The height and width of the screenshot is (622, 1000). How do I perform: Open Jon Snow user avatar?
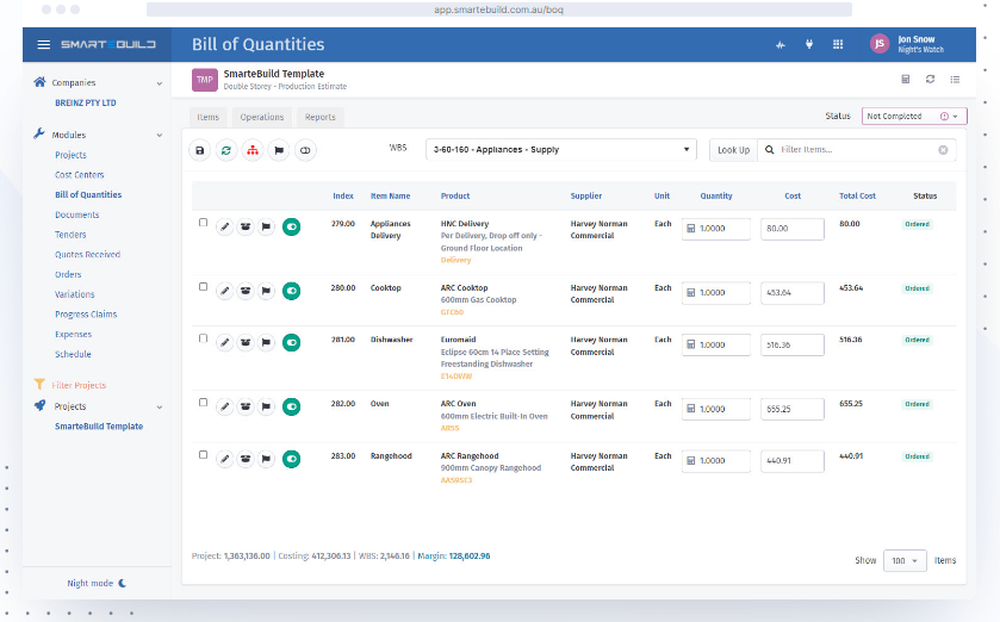879,44
